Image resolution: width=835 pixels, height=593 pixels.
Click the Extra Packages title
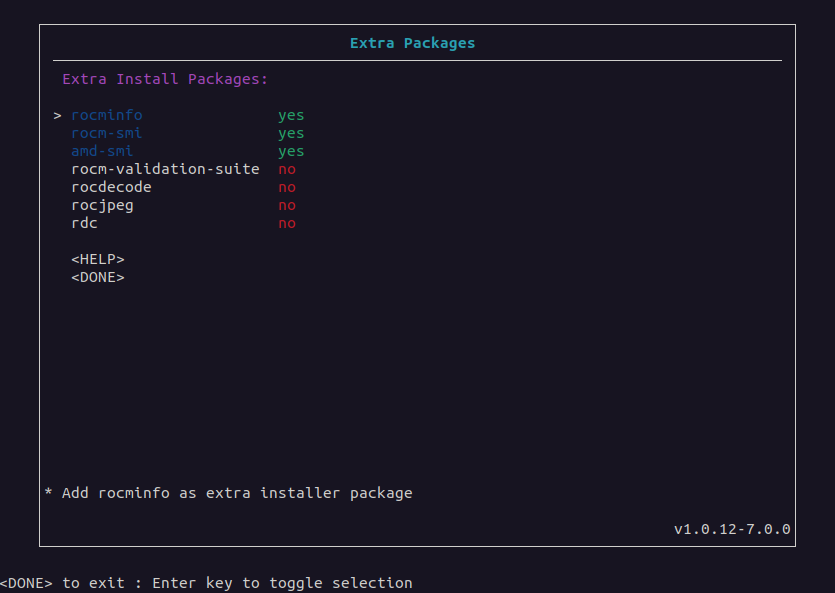pyautogui.click(x=412, y=43)
